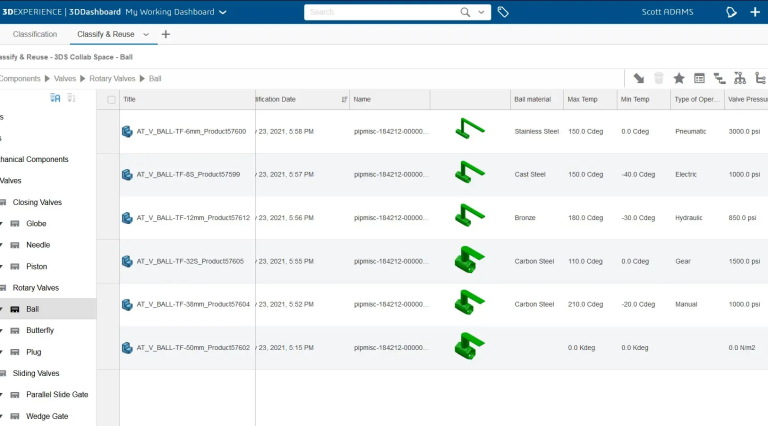Expand My Working Dashboard dropdown

pos(222,12)
